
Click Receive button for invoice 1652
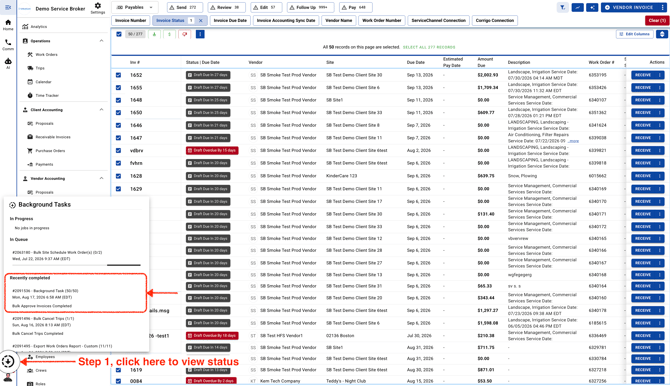(x=643, y=75)
